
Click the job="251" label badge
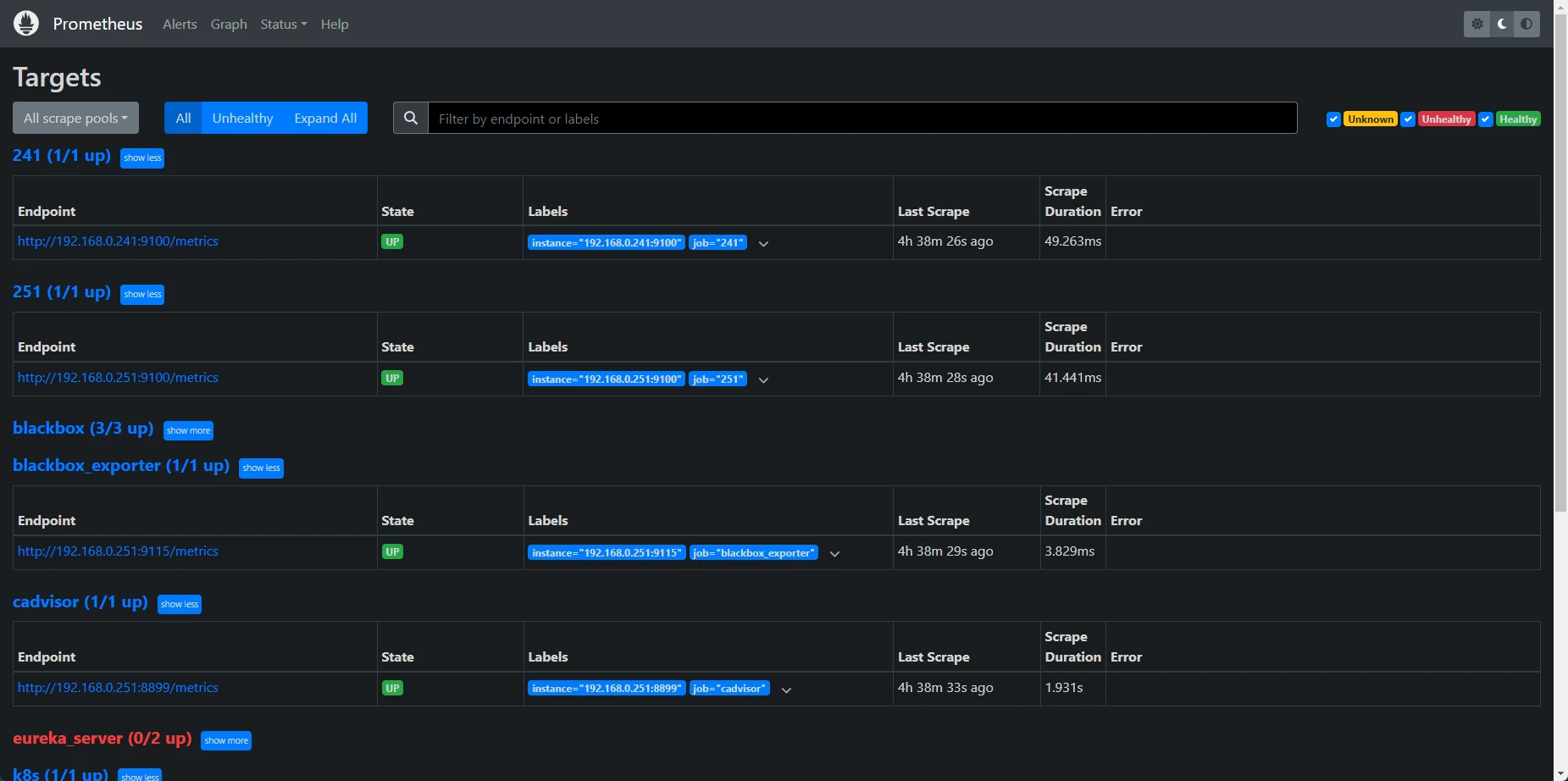click(x=718, y=379)
